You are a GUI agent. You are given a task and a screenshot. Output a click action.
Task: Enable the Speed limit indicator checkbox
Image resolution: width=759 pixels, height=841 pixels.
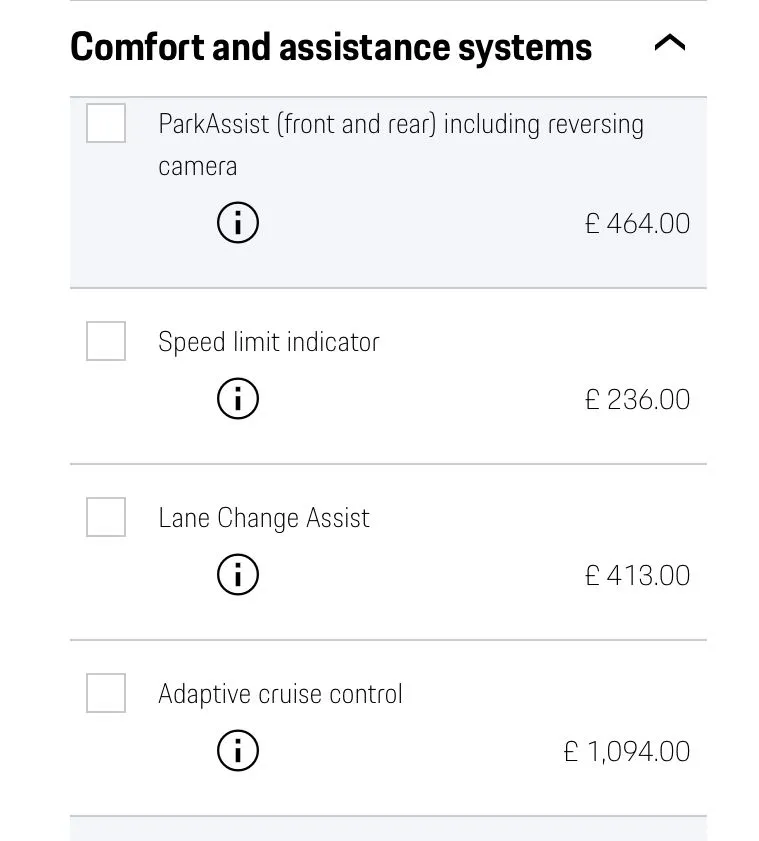coord(106,341)
